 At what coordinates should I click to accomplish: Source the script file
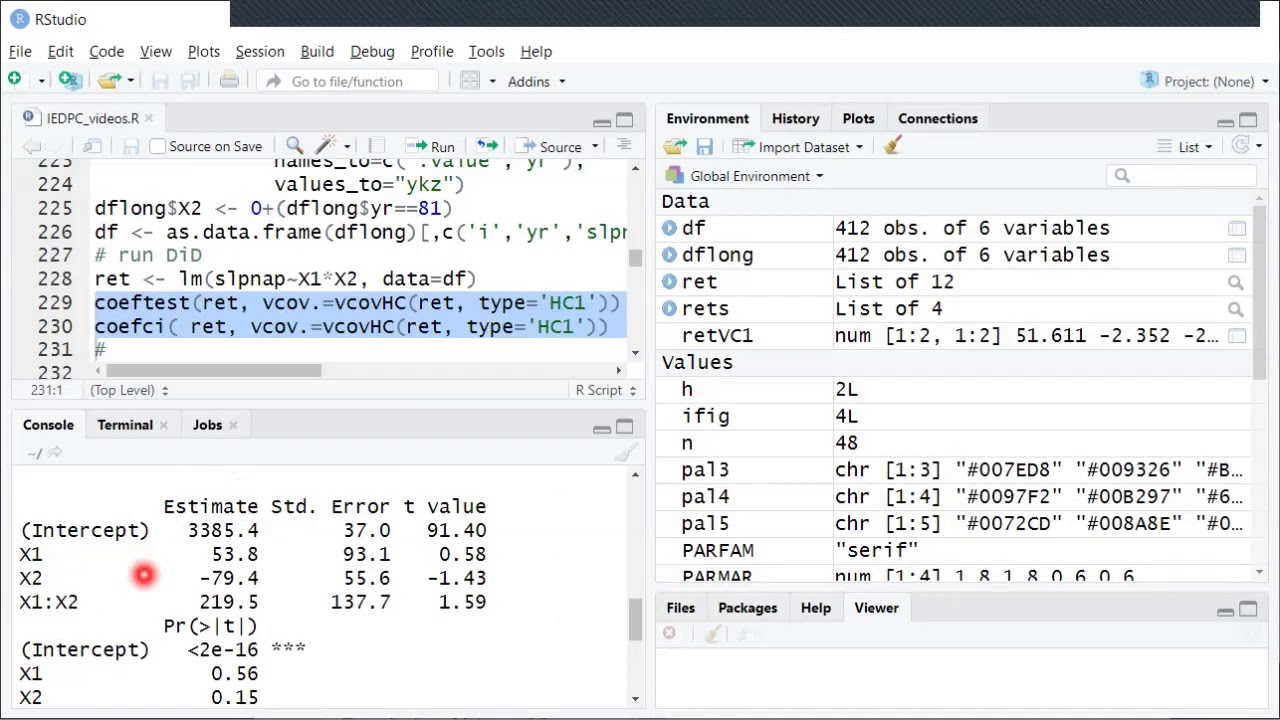coord(549,147)
